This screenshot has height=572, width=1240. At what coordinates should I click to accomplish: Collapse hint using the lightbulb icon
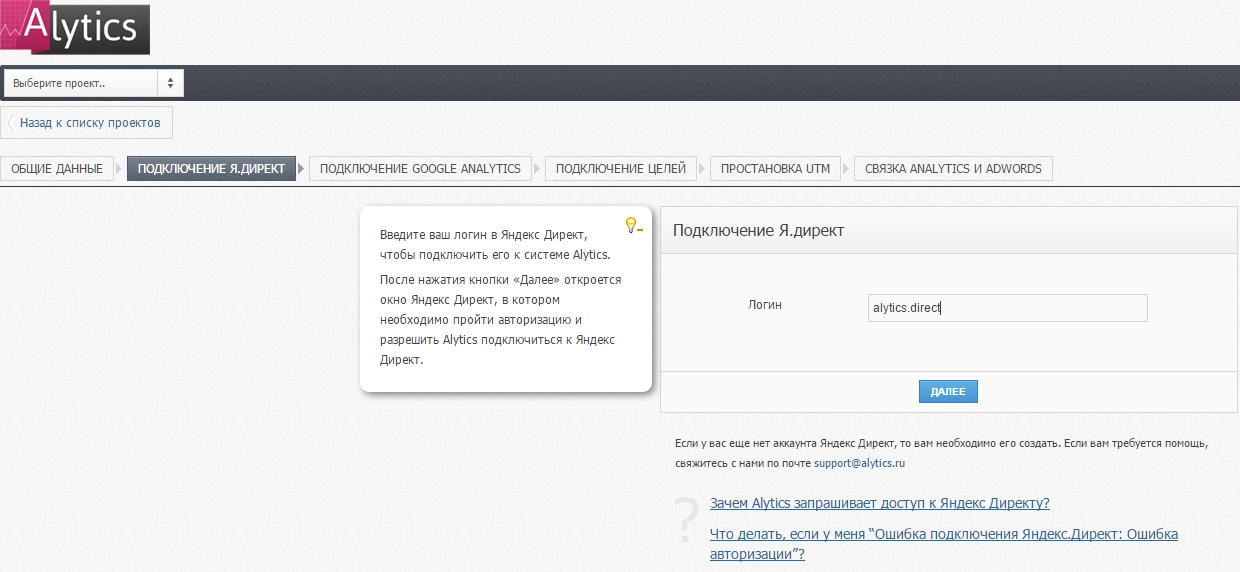(632, 225)
